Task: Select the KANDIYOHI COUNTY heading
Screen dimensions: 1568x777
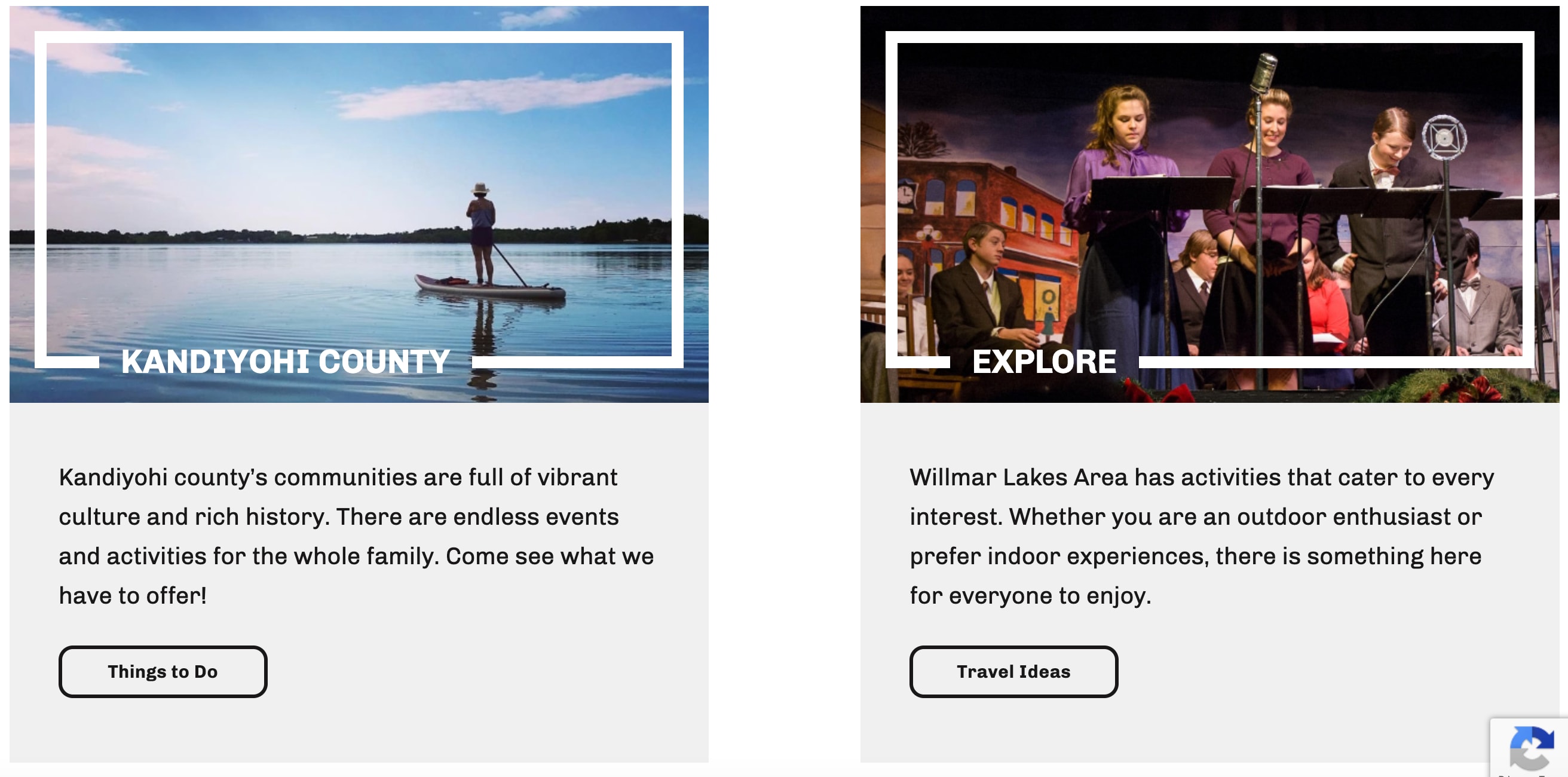Action: click(x=285, y=362)
